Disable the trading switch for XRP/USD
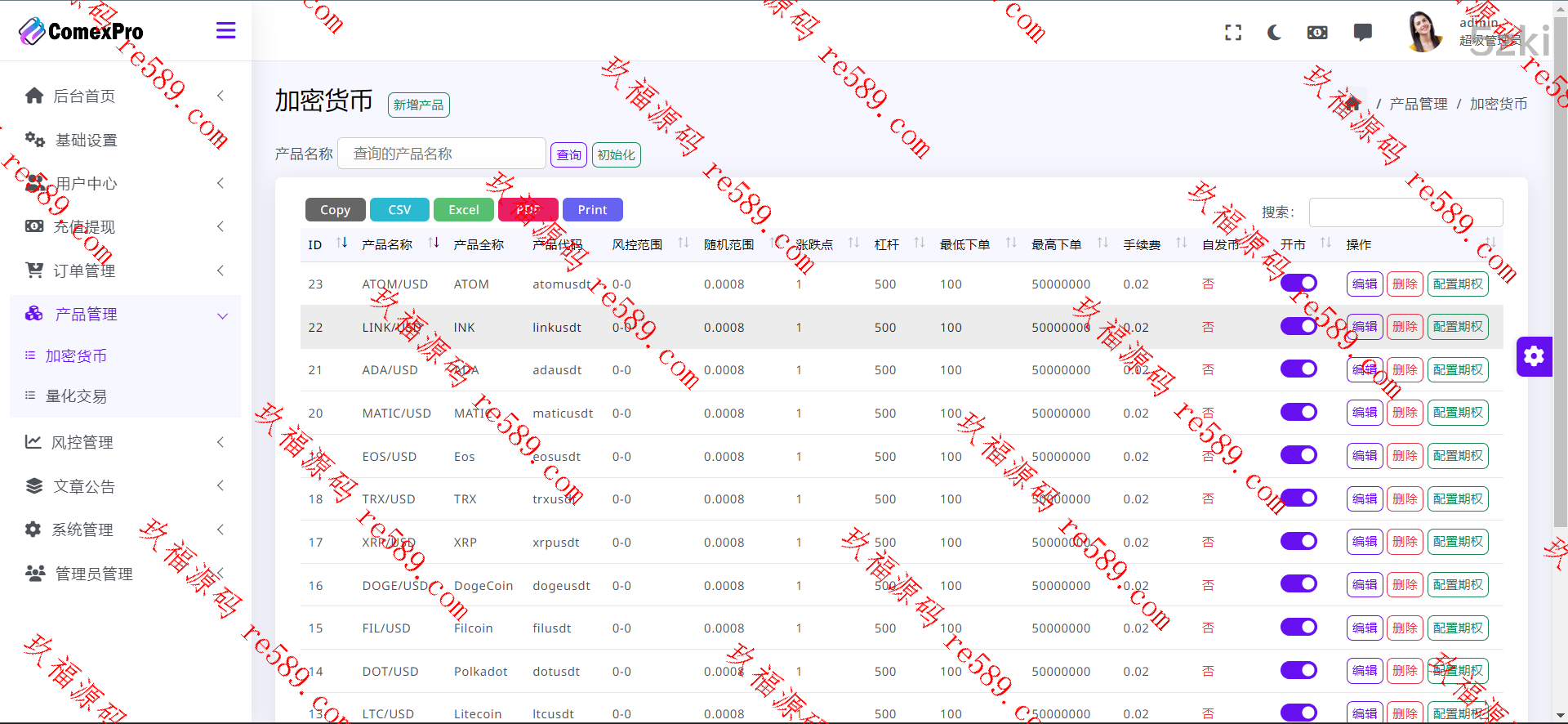1568x724 pixels. coord(1298,542)
